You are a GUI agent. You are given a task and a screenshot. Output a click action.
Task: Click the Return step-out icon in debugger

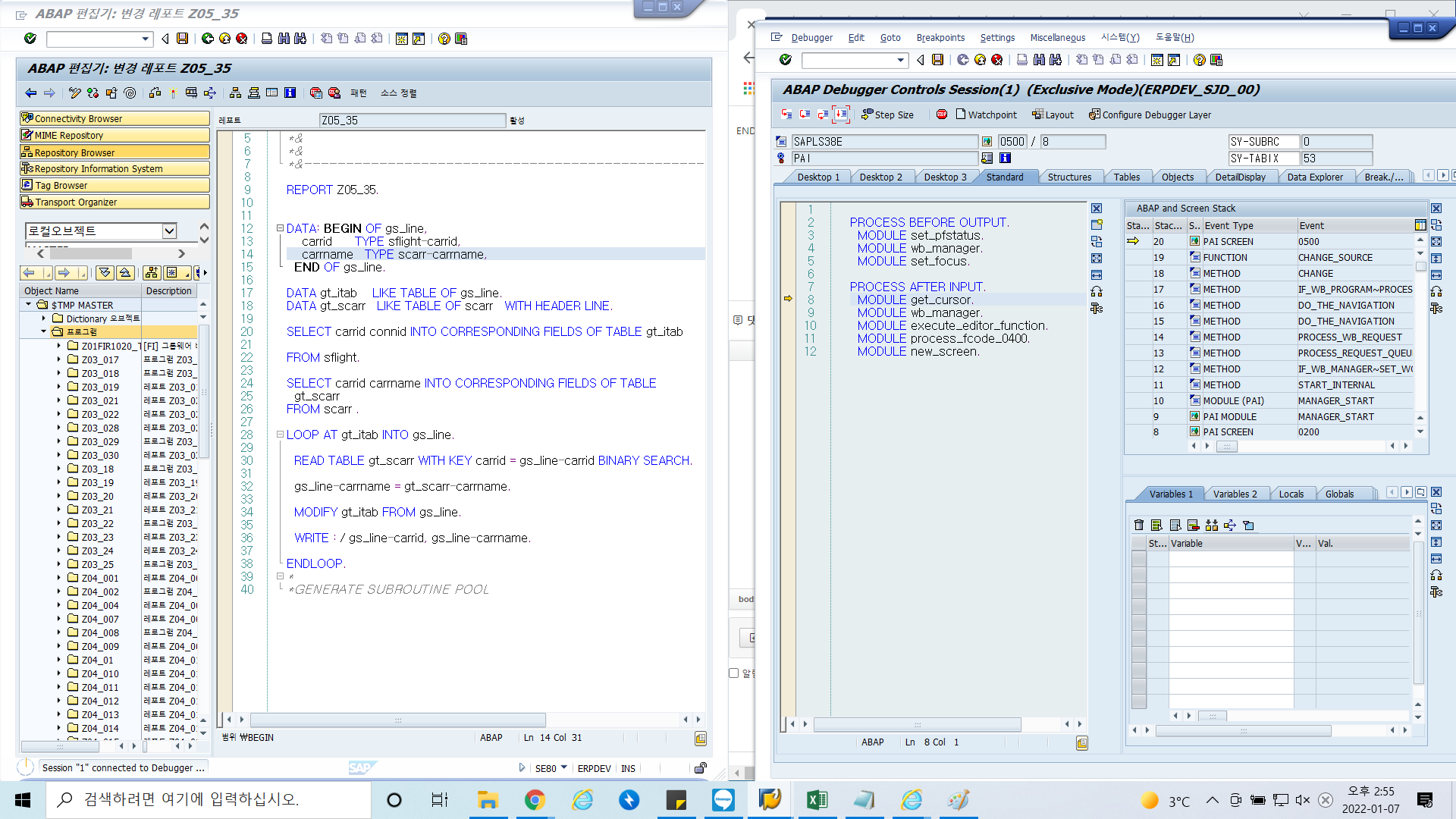[x=823, y=115]
